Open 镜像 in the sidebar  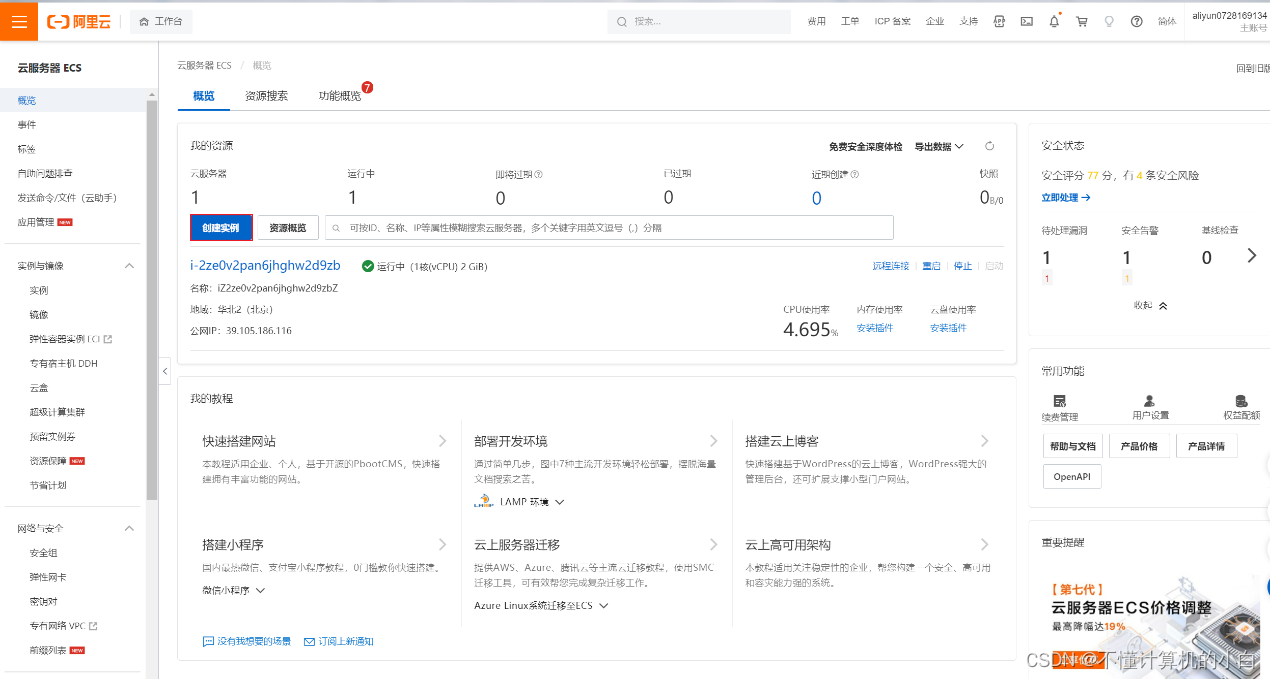tap(39, 314)
